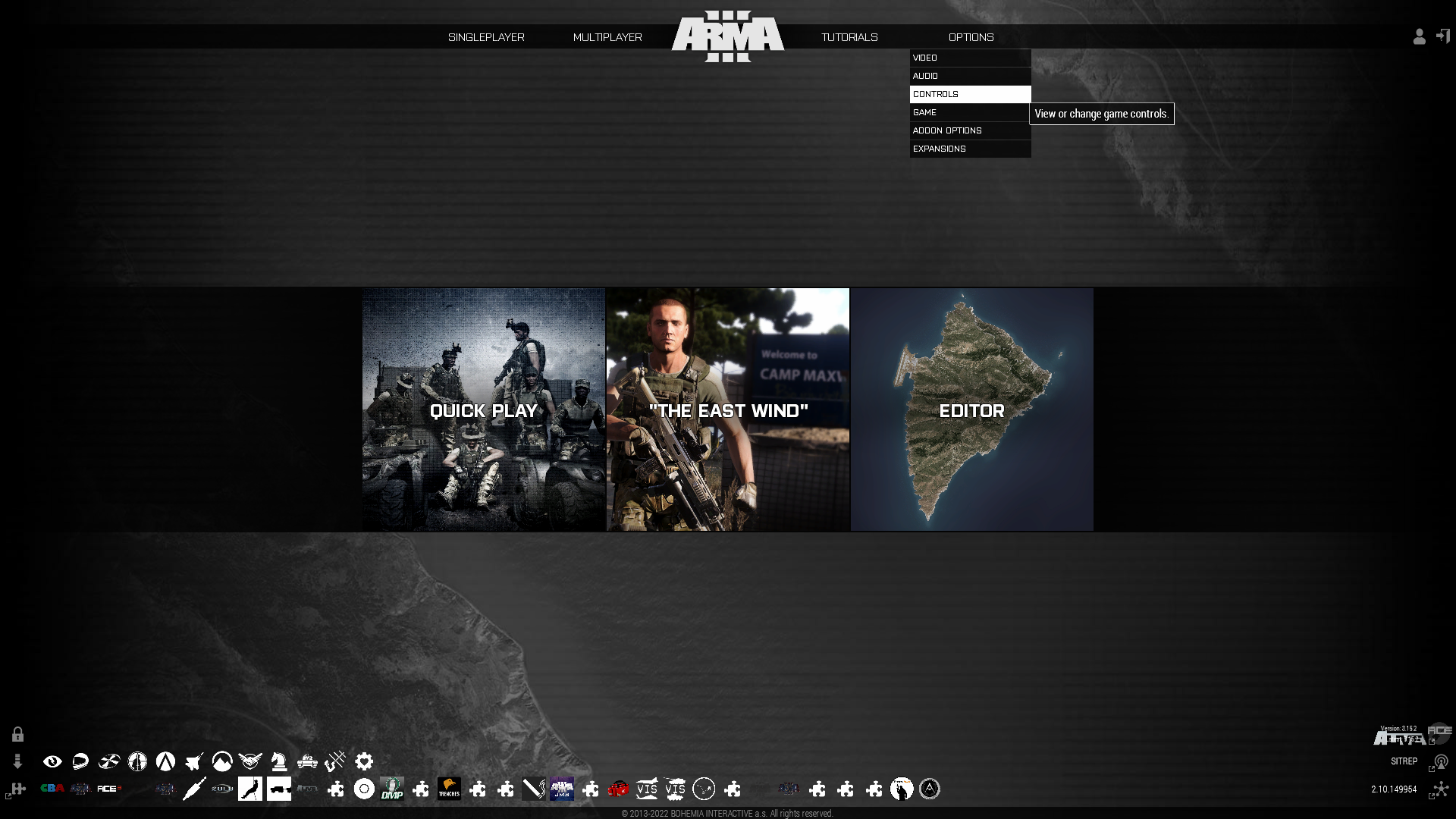This screenshot has height=819, width=1456.
Task: Select the gear with heart mod icon
Action: coord(365,762)
